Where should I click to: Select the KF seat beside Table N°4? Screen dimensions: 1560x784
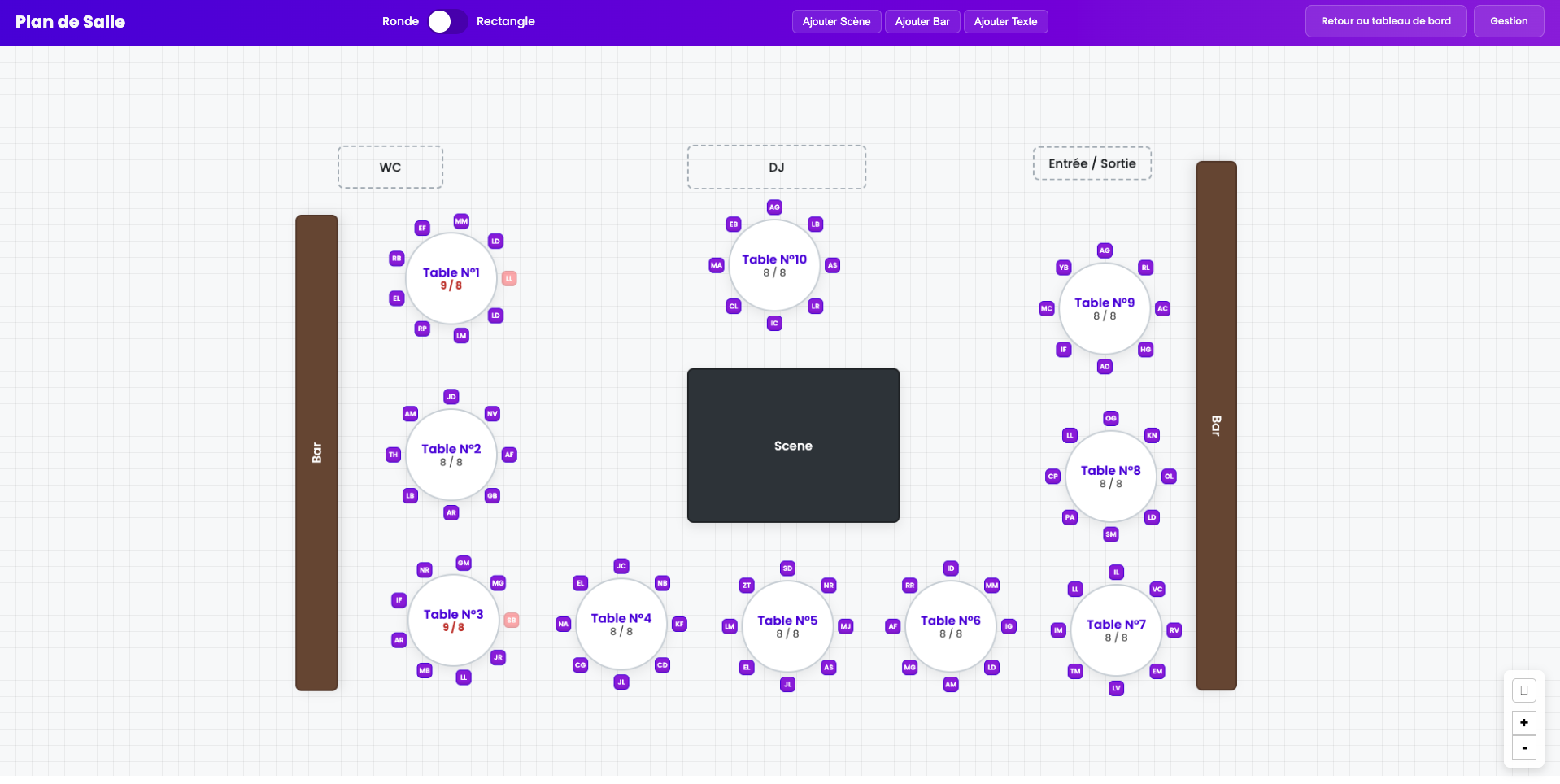tap(679, 625)
